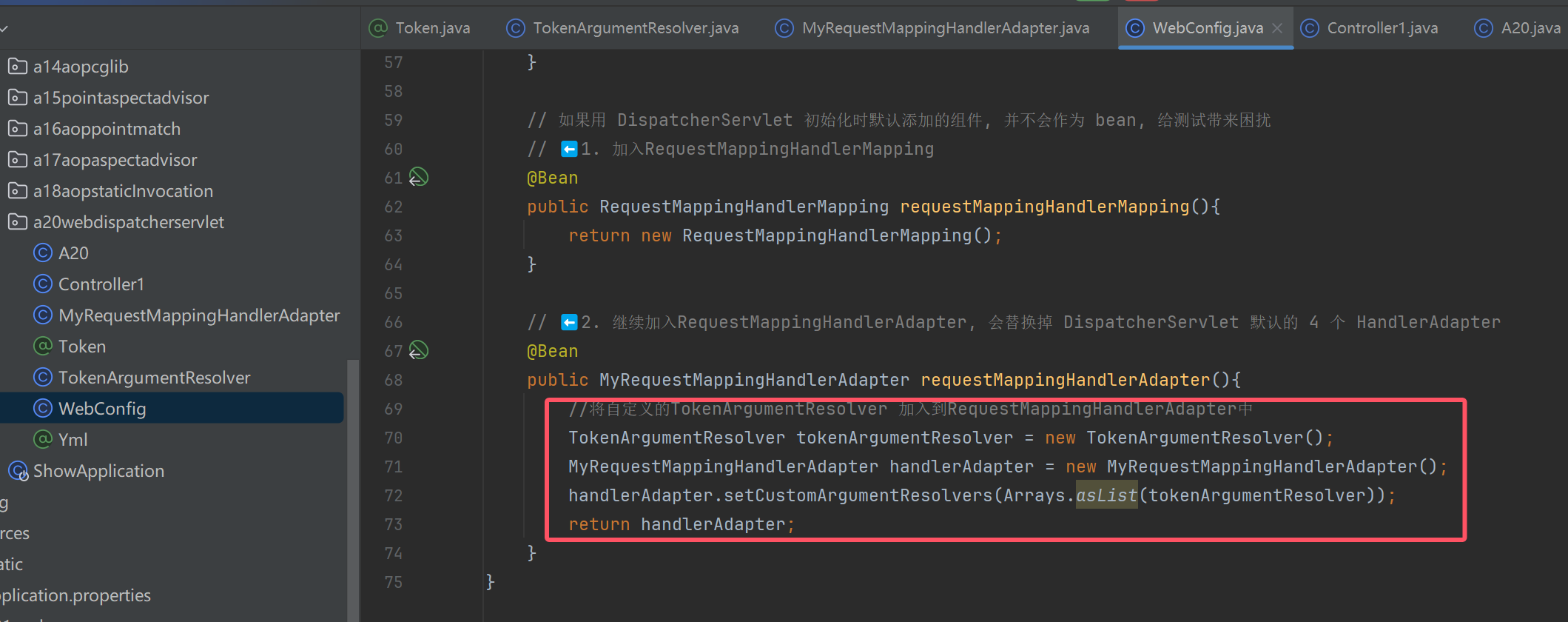
Task: Click the class icon on A20.java tab
Action: pos(1484,28)
